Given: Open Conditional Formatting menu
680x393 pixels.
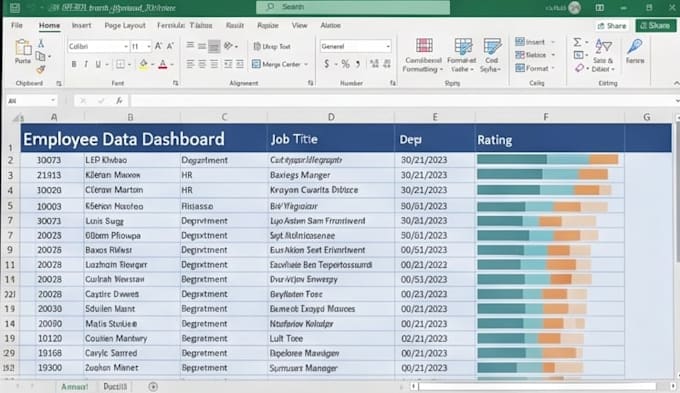Looking at the screenshot, I should click(x=423, y=55).
